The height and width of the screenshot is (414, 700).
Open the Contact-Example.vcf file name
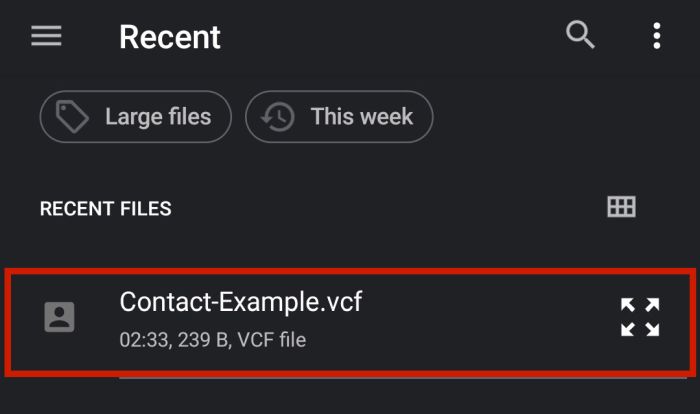click(x=241, y=302)
